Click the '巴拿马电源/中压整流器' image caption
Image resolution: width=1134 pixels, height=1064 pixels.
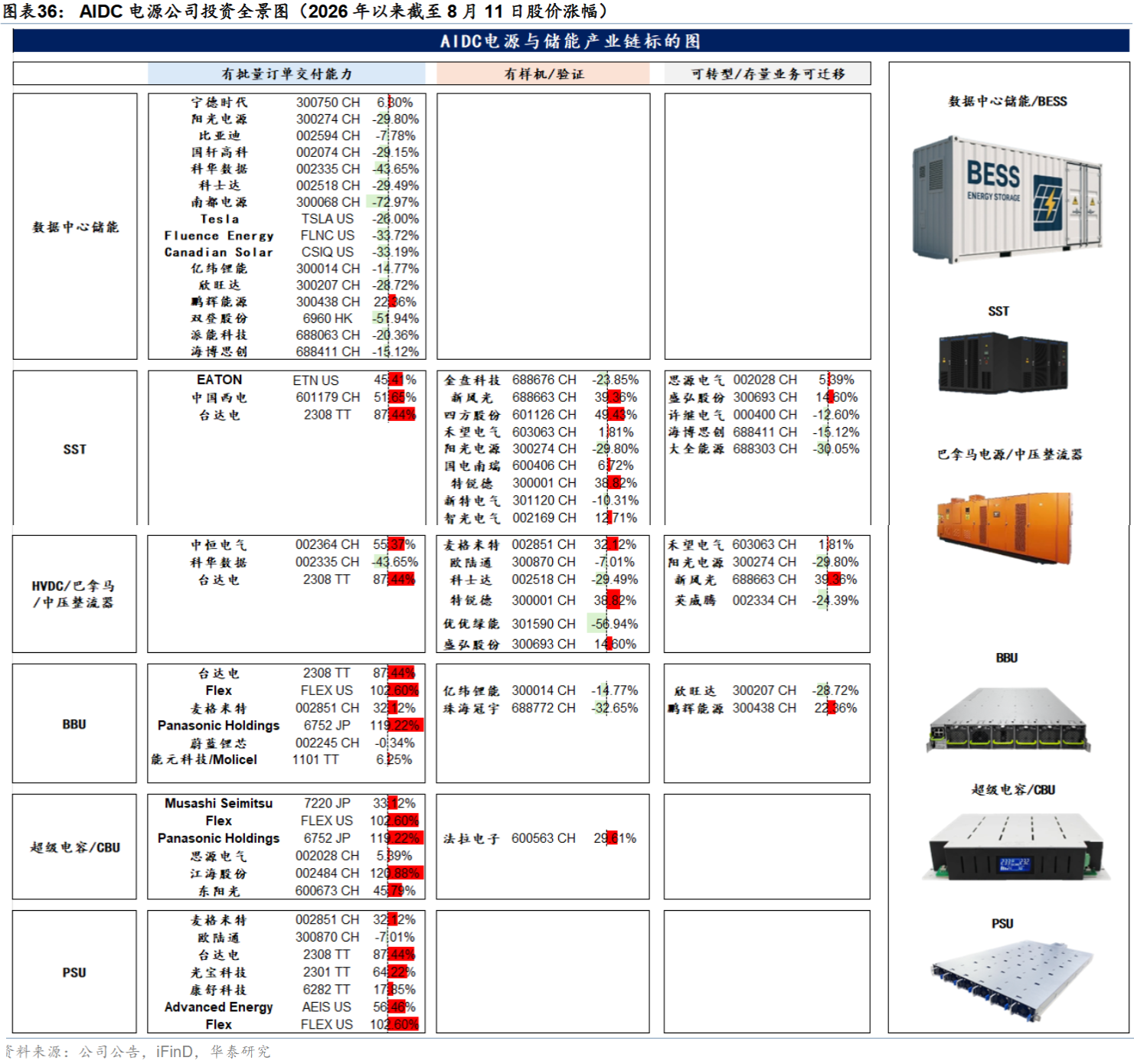[x=1010, y=455]
